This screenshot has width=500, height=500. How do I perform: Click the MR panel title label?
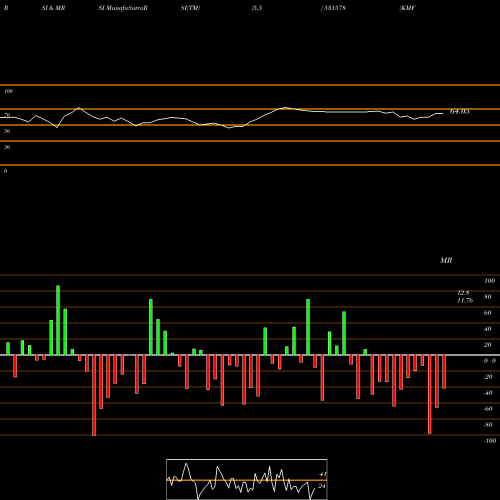(x=446, y=260)
